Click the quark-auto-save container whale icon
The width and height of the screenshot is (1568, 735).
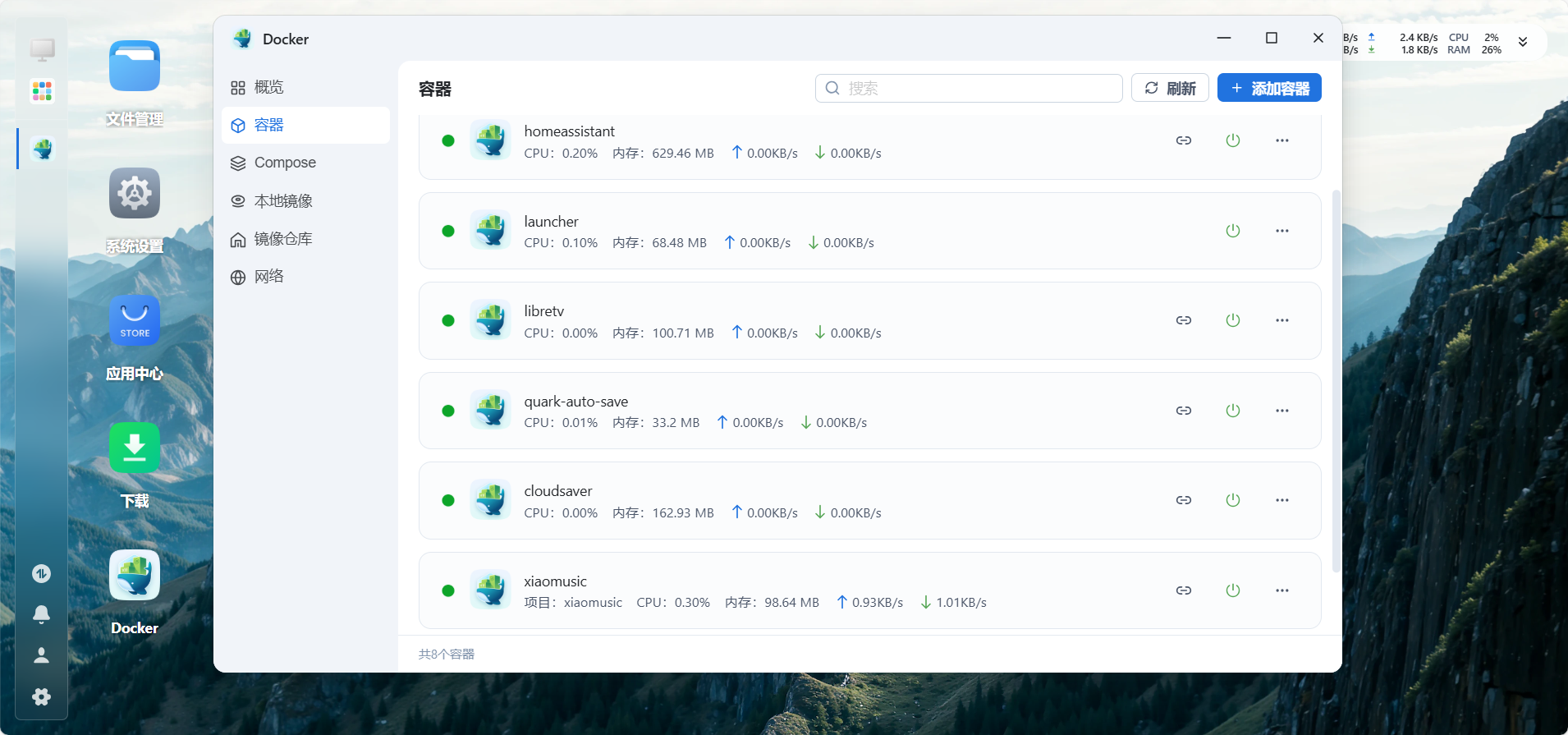(x=491, y=411)
